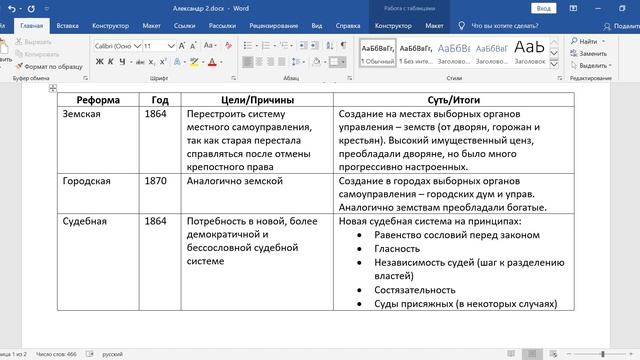Screen dimensions: 640x360
Task: Decrease font size with small A icon
Action: coord(193,46)
